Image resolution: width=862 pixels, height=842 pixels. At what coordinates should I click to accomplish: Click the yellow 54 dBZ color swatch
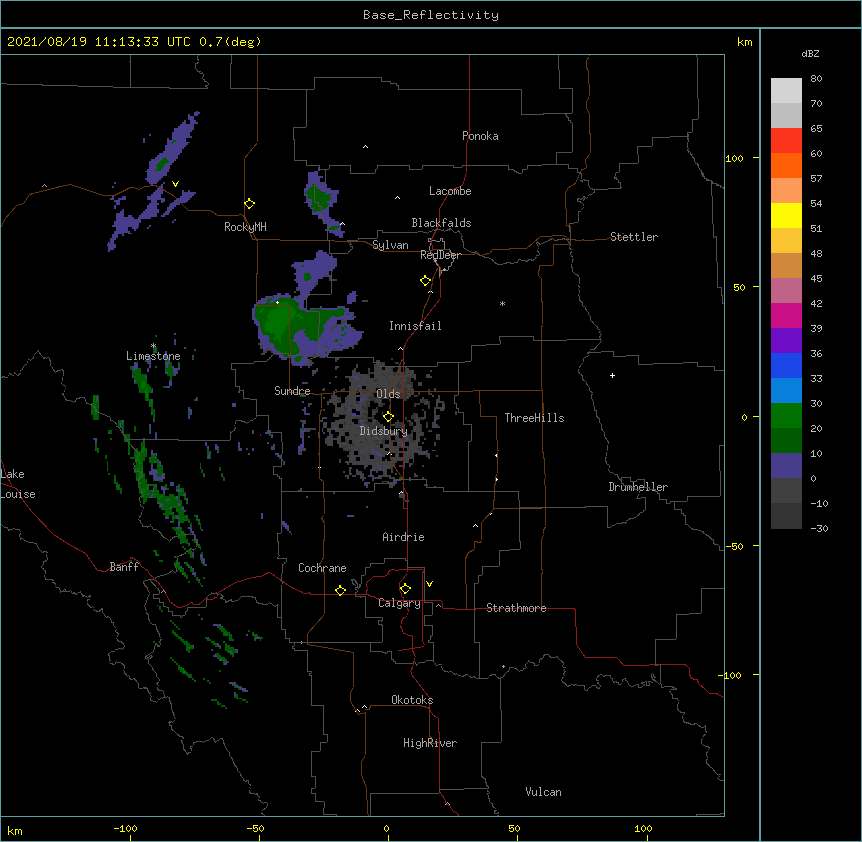[x=786, y=215]
